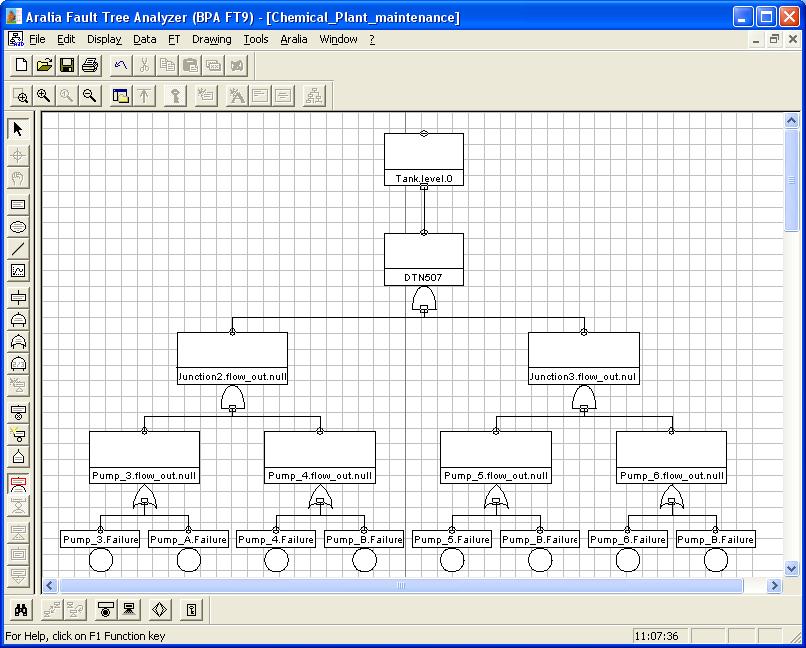Open the Drawing menu

211,39
